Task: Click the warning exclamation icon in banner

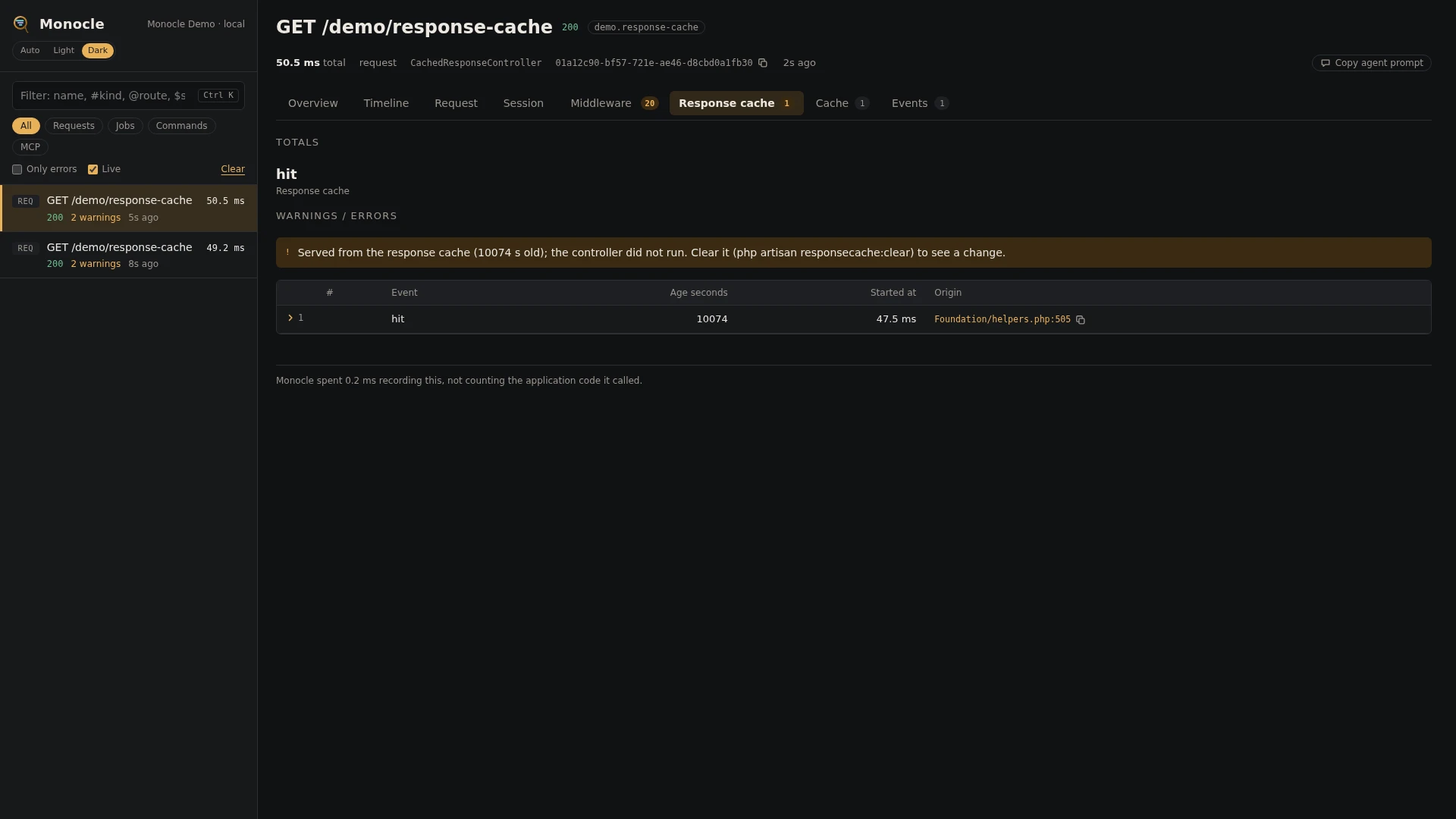Action: (x=287, y=253)
